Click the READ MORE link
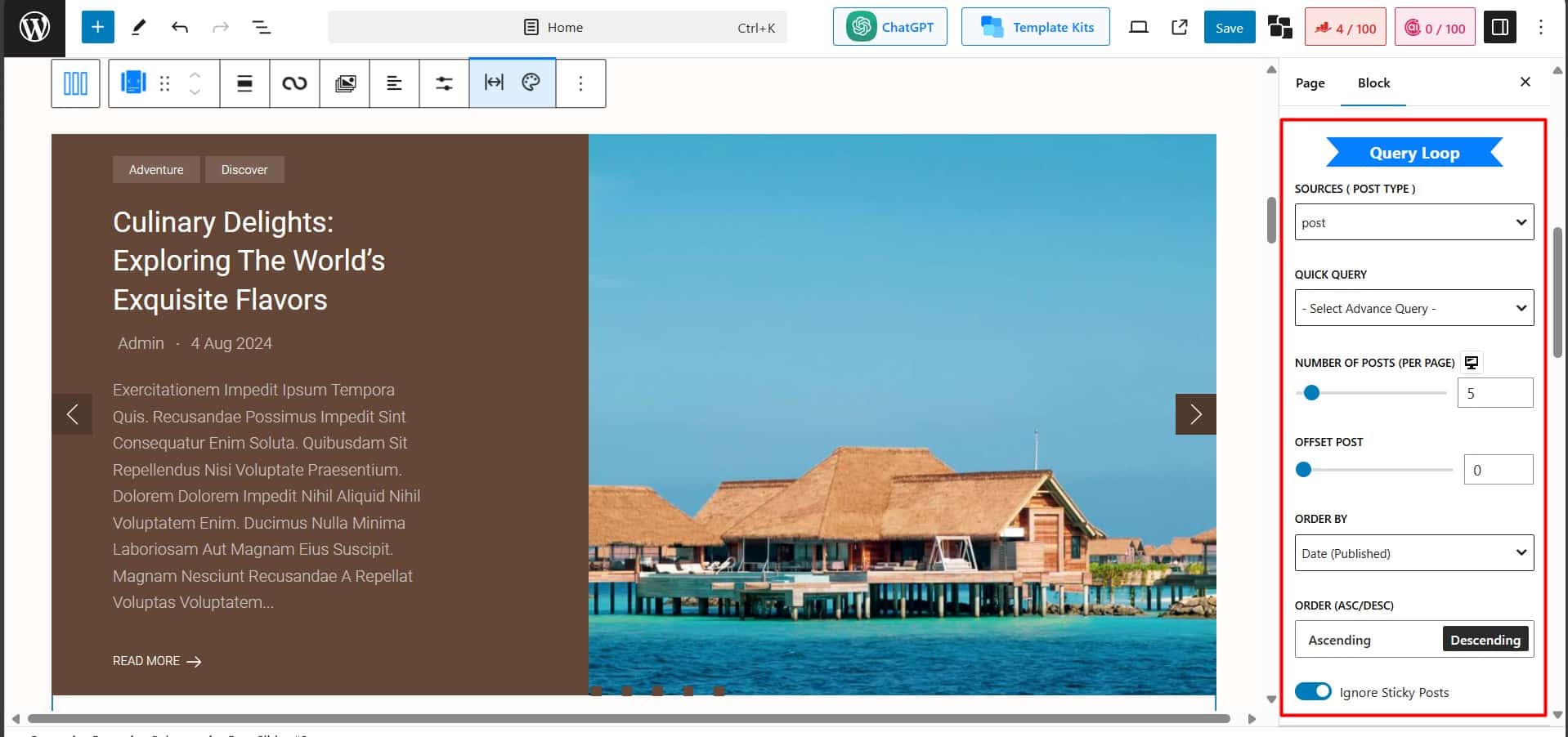 (x=157, y=661)
